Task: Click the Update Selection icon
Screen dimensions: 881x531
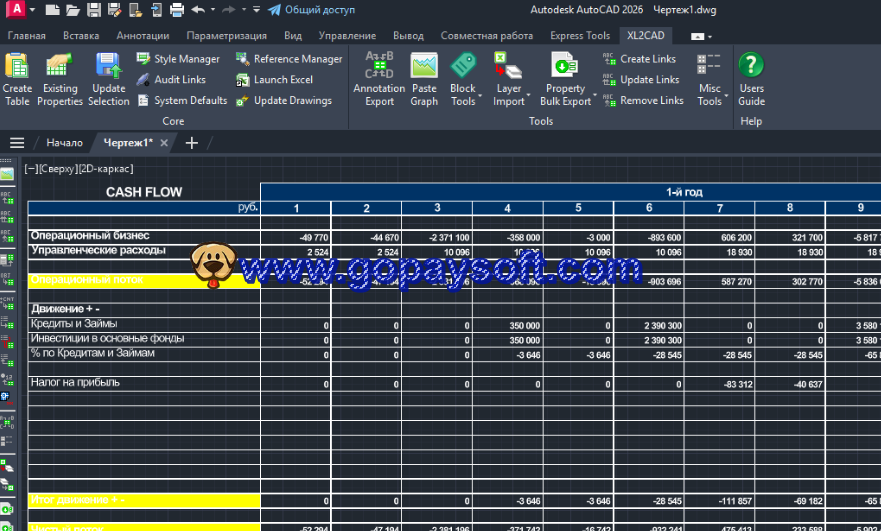Action: (108, 78)
